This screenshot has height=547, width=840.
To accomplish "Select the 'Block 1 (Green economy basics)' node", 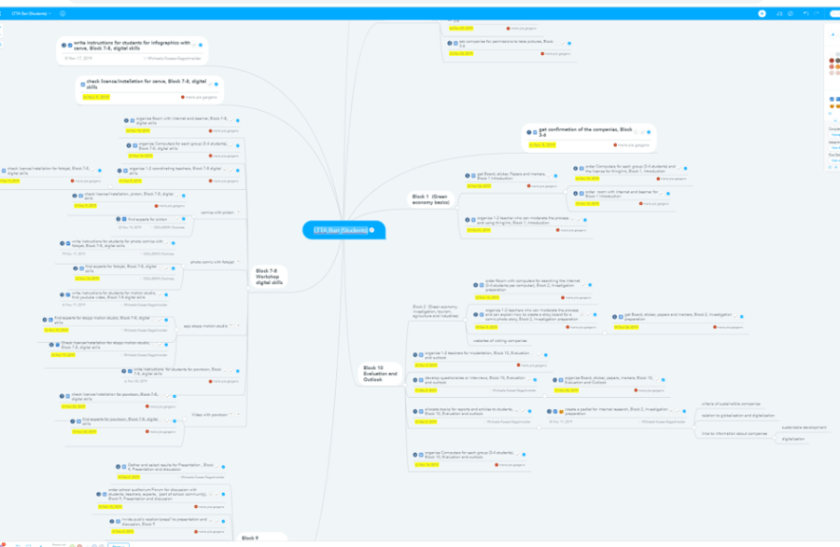I will (431, 198).
